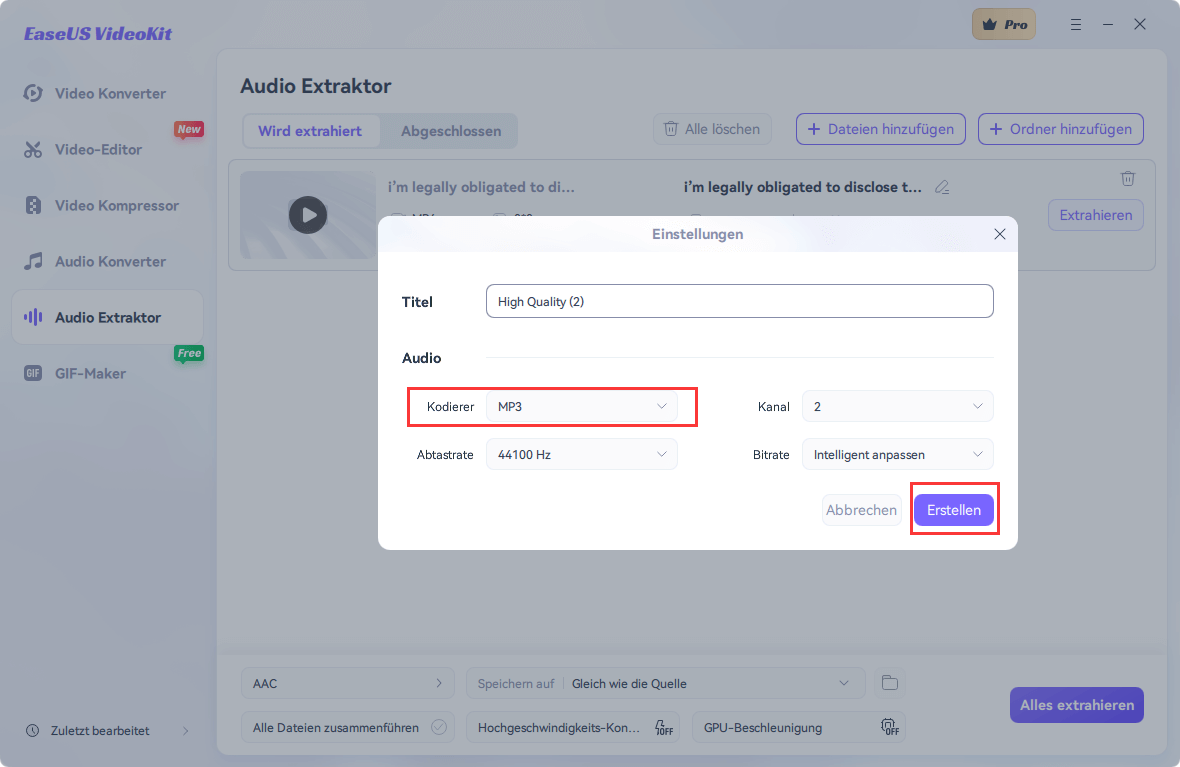Delete the file with trash icon
1180x767 pixels.
(1127, 178)
